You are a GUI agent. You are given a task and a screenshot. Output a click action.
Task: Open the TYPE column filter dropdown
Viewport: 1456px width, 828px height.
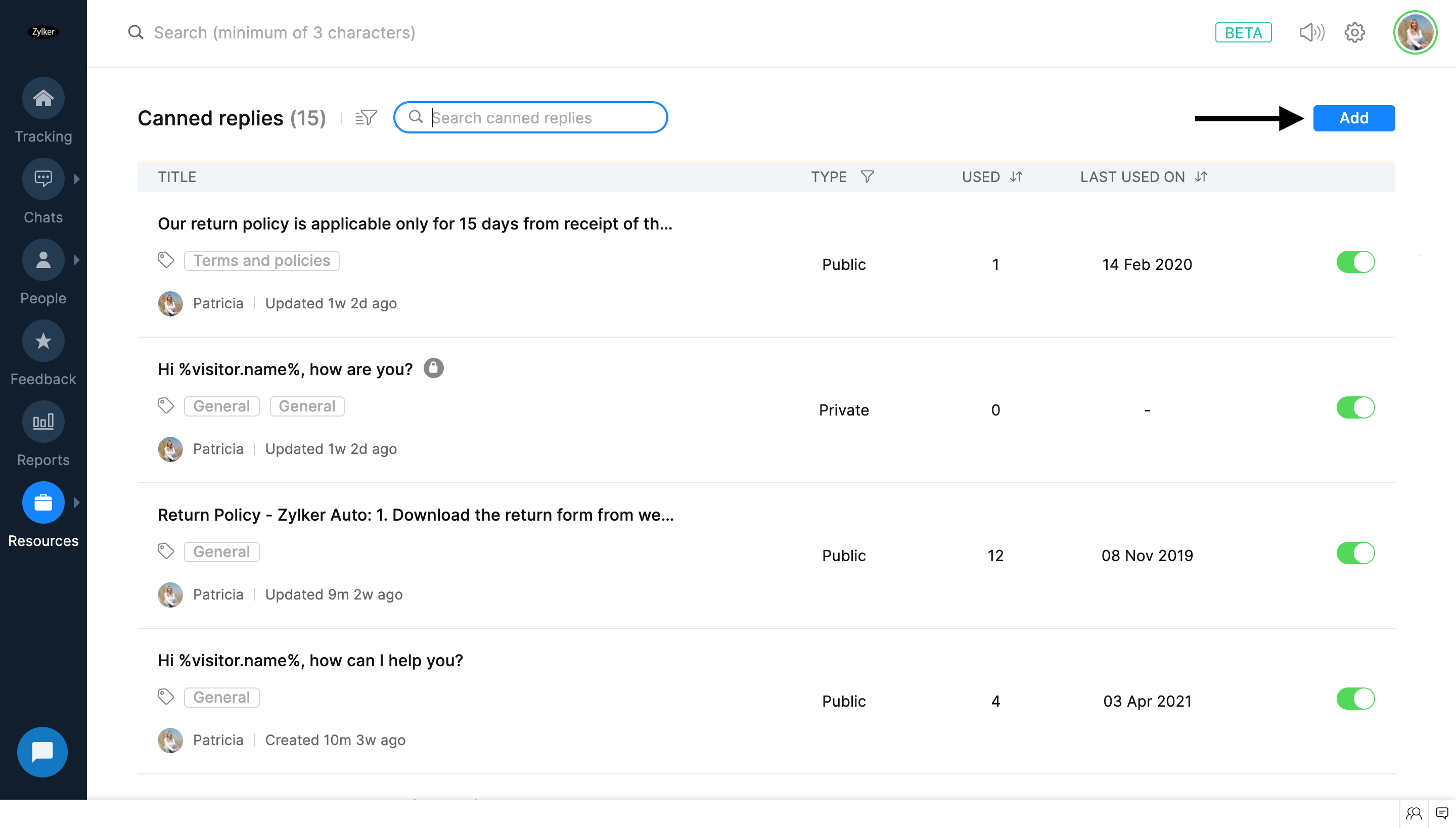tap(867, 177)
